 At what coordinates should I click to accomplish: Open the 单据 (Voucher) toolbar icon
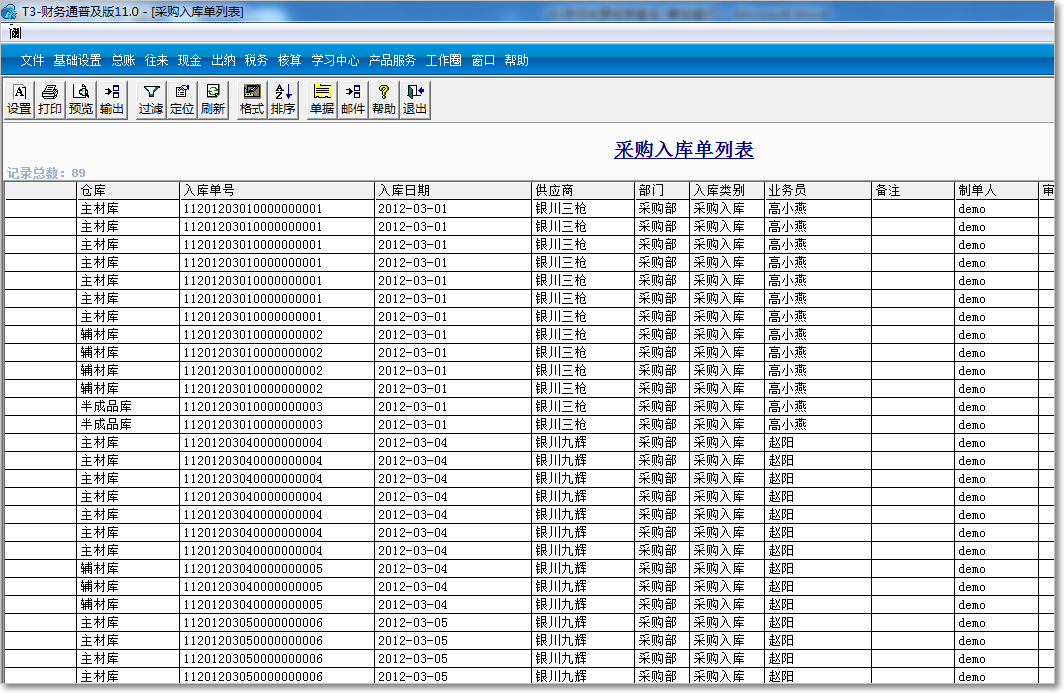(x=322, y=99)
